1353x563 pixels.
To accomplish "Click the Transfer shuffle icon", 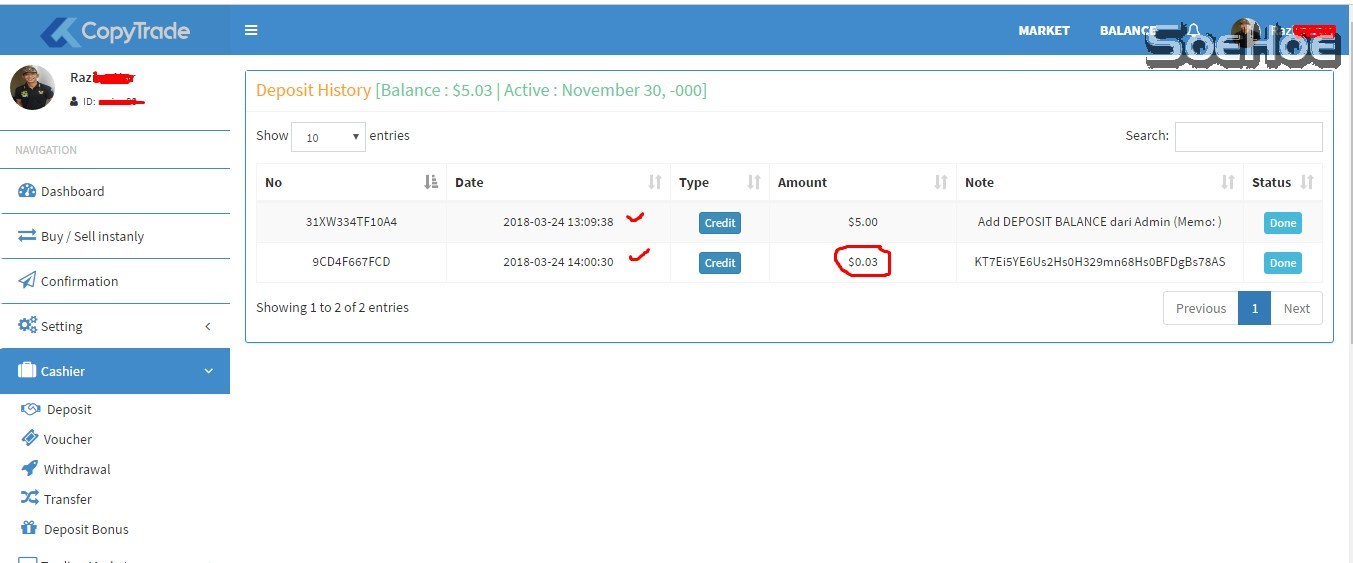I will coord(29,499).
